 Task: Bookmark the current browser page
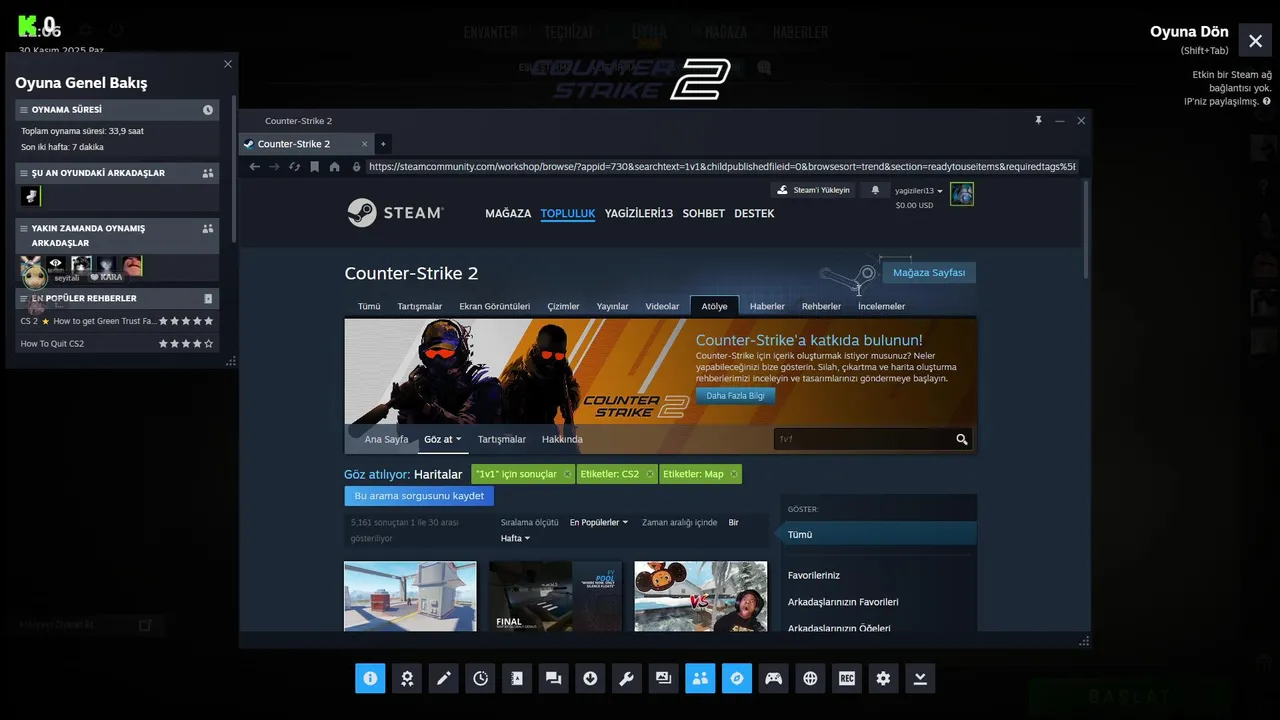(x=315, y=167)
